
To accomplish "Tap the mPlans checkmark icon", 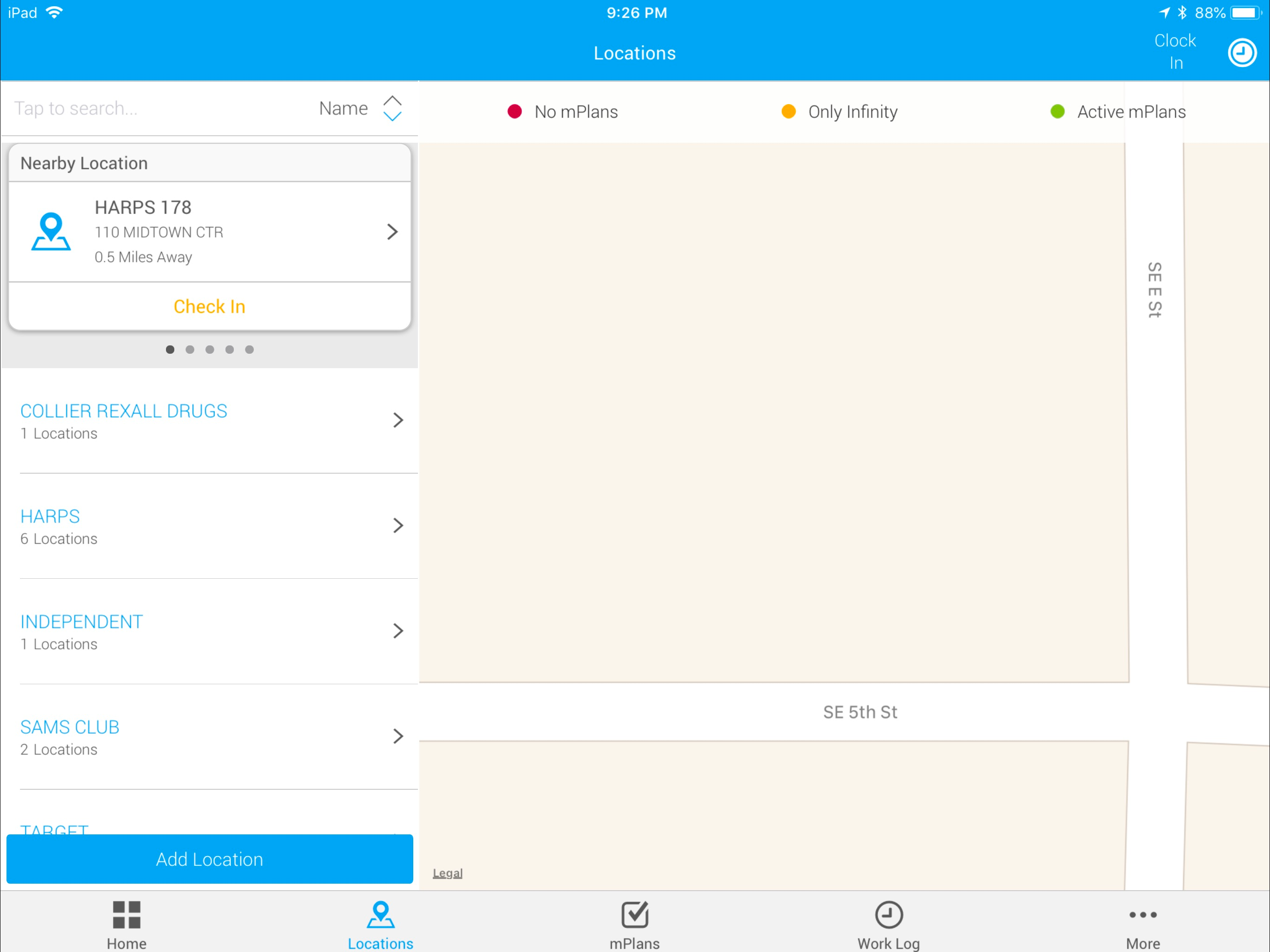I will pyautogui.click(x=635, y=915).
